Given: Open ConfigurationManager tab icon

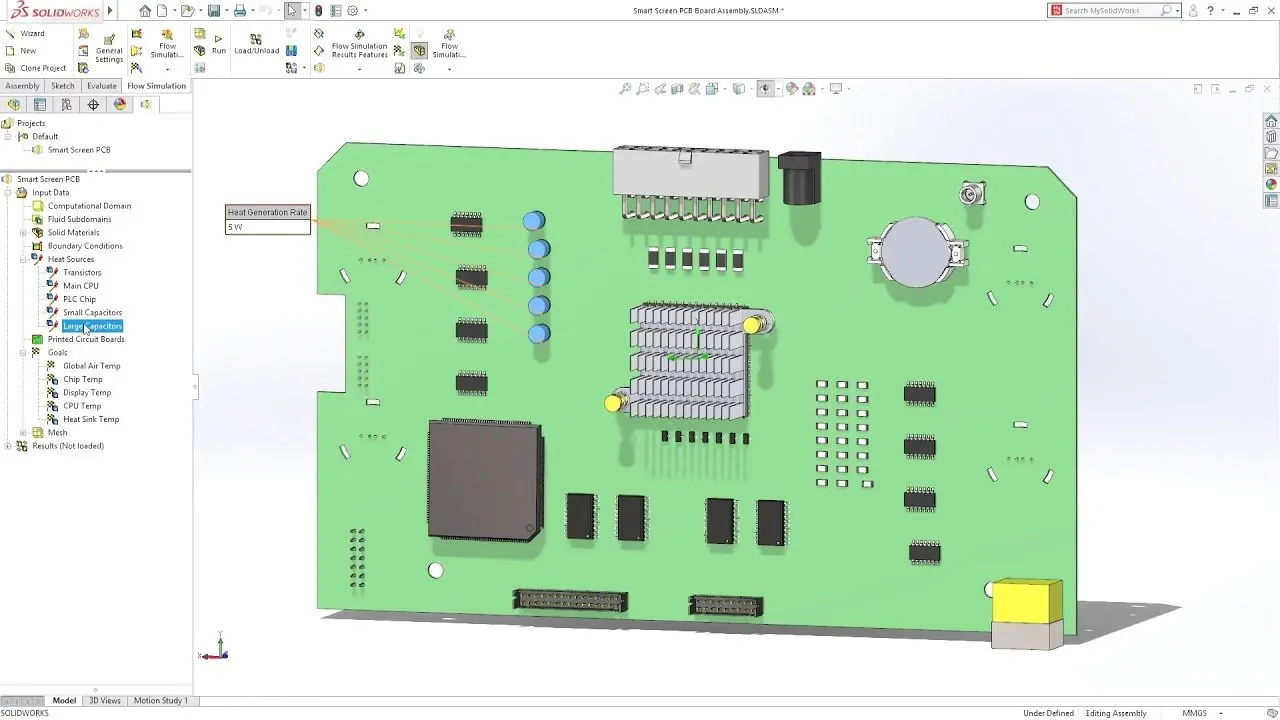Looking at the screenshot, I should click(x=67, y=104).
